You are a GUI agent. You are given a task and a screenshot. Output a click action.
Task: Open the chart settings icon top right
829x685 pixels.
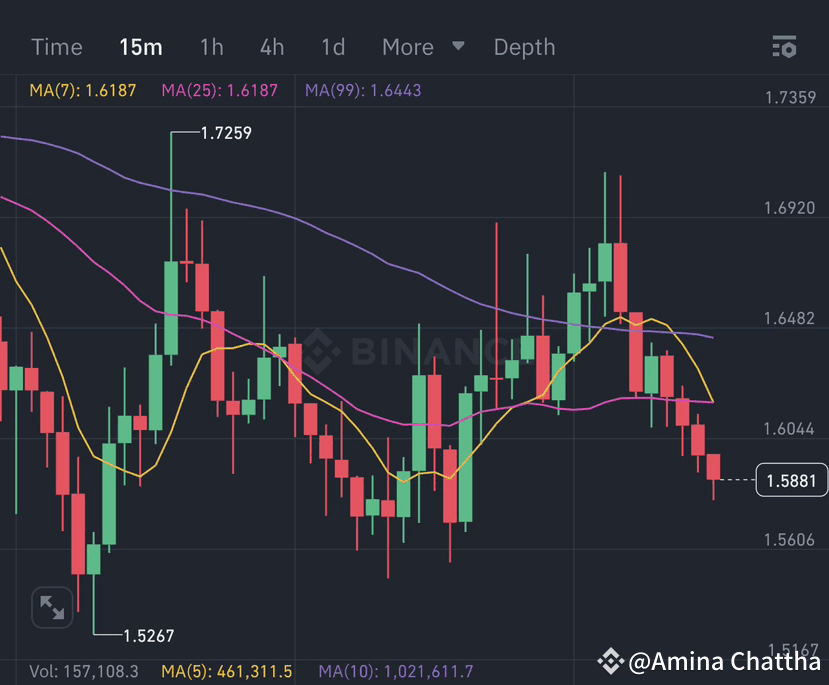pyautogui.click(x=784, y=46)
